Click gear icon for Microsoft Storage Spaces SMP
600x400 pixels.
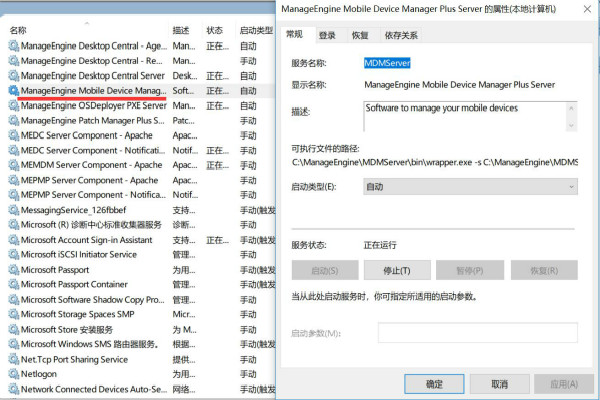point(14,315)
